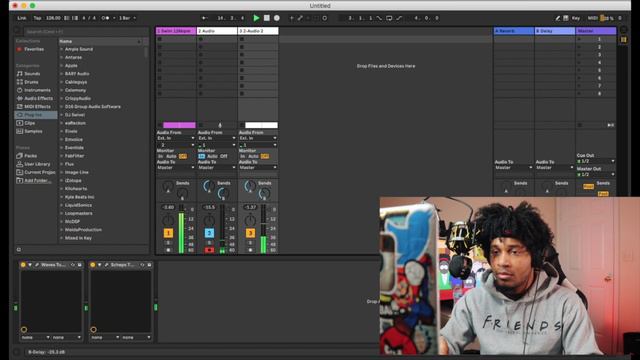Turn off Waves Tune device activator
640x360 pixels.
click(23, 265)
